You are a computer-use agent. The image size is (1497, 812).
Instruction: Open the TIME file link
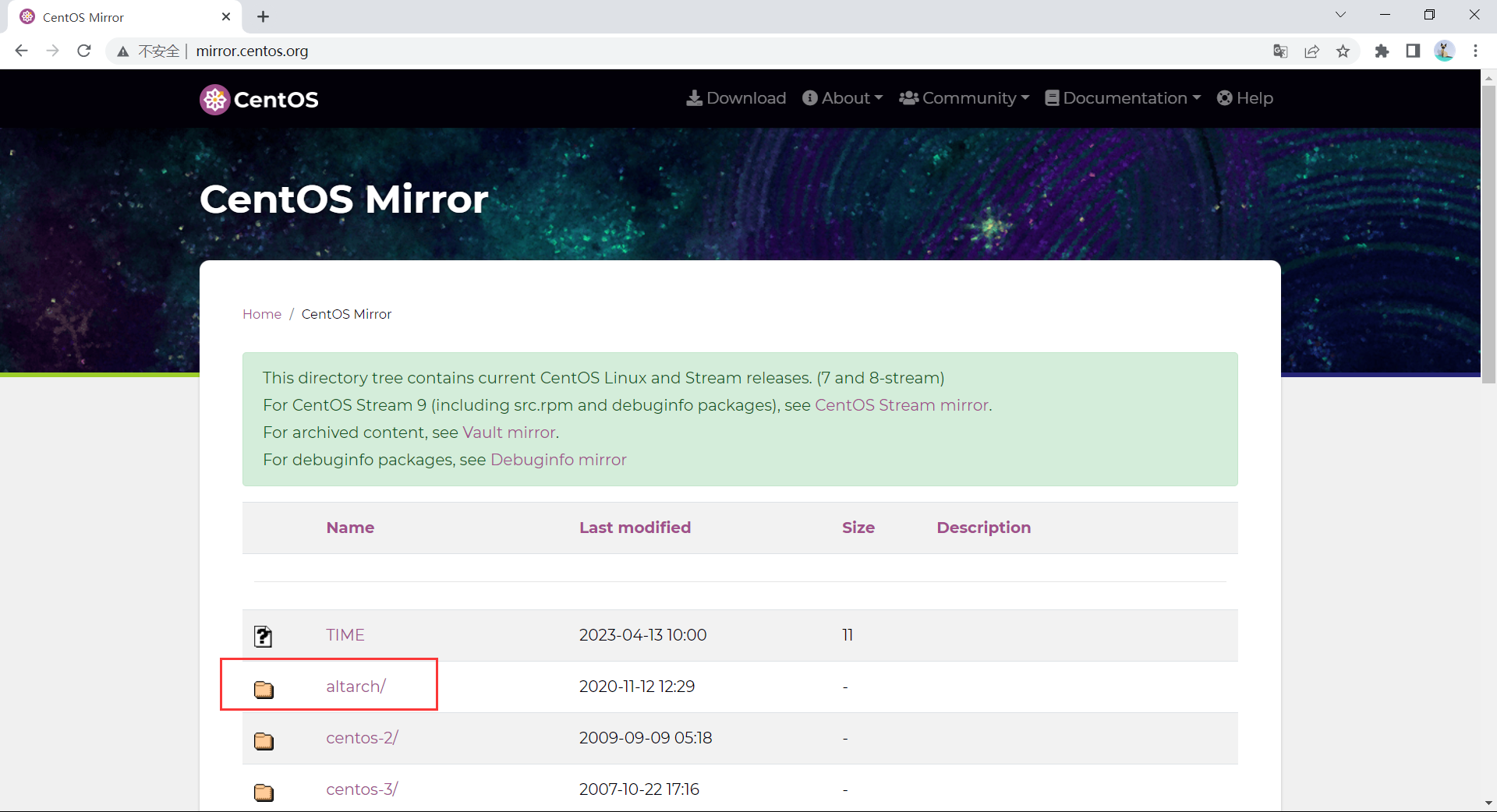pos(345,635)
